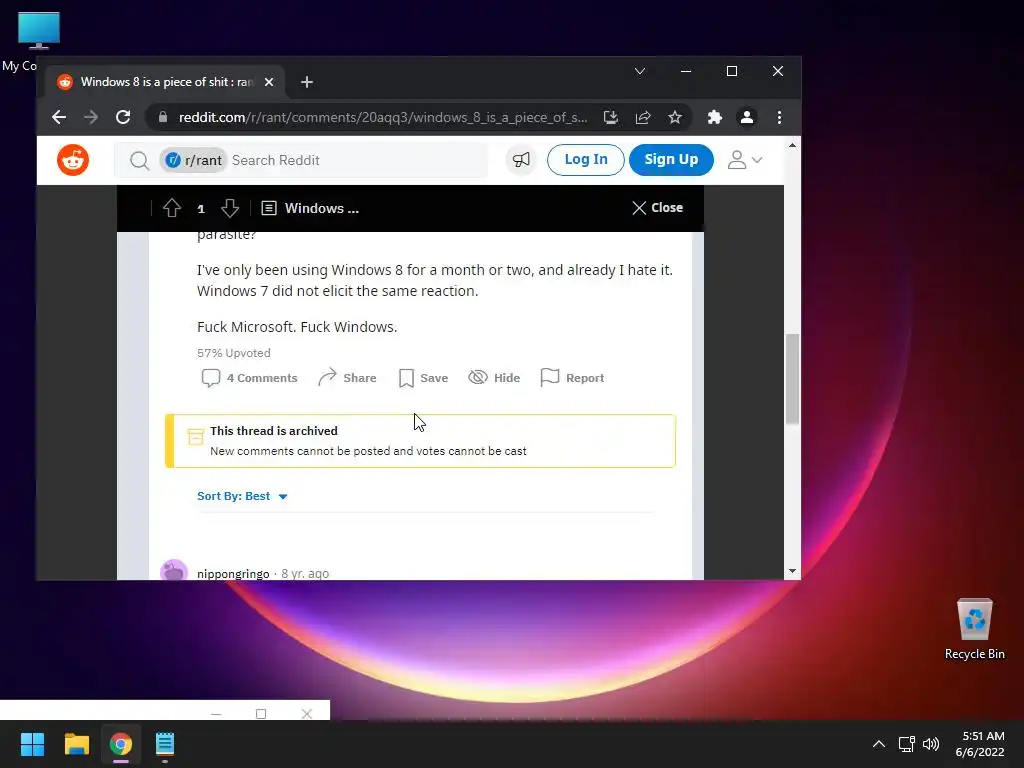Open Chrome profile icon

pos(747,118)
